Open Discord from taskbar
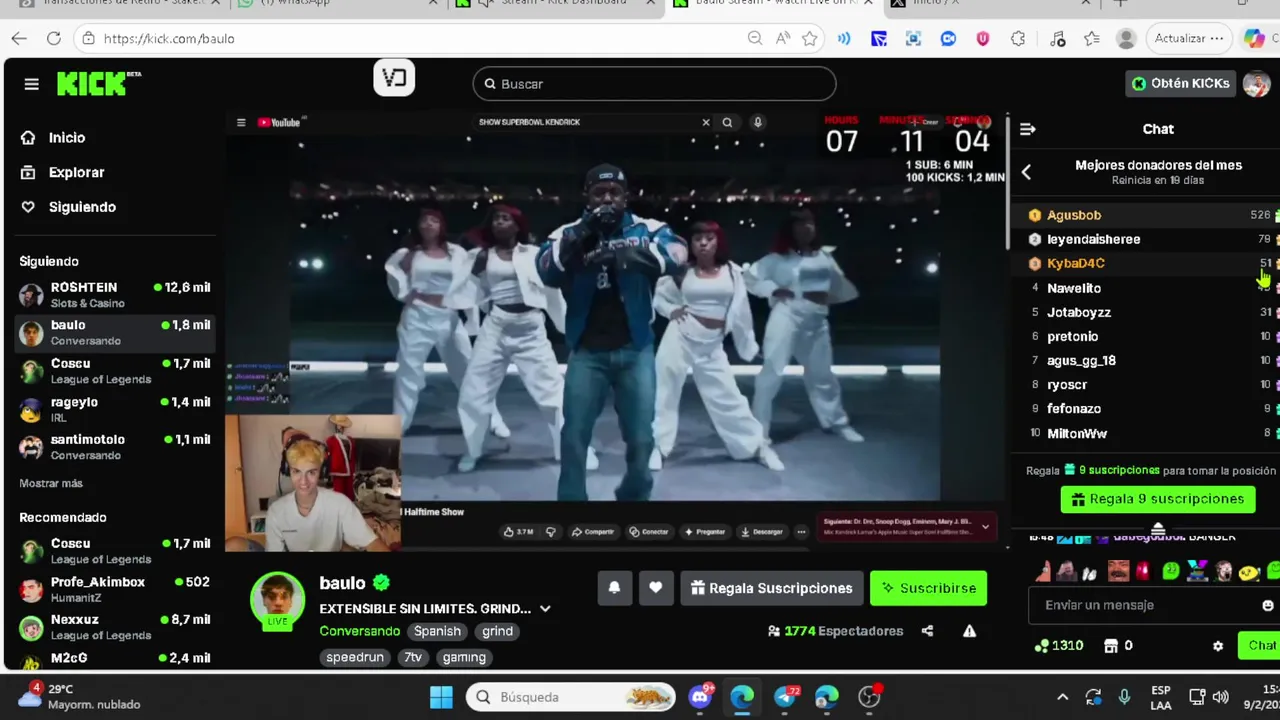The image size is (1280, 720). tap(700, 696)
